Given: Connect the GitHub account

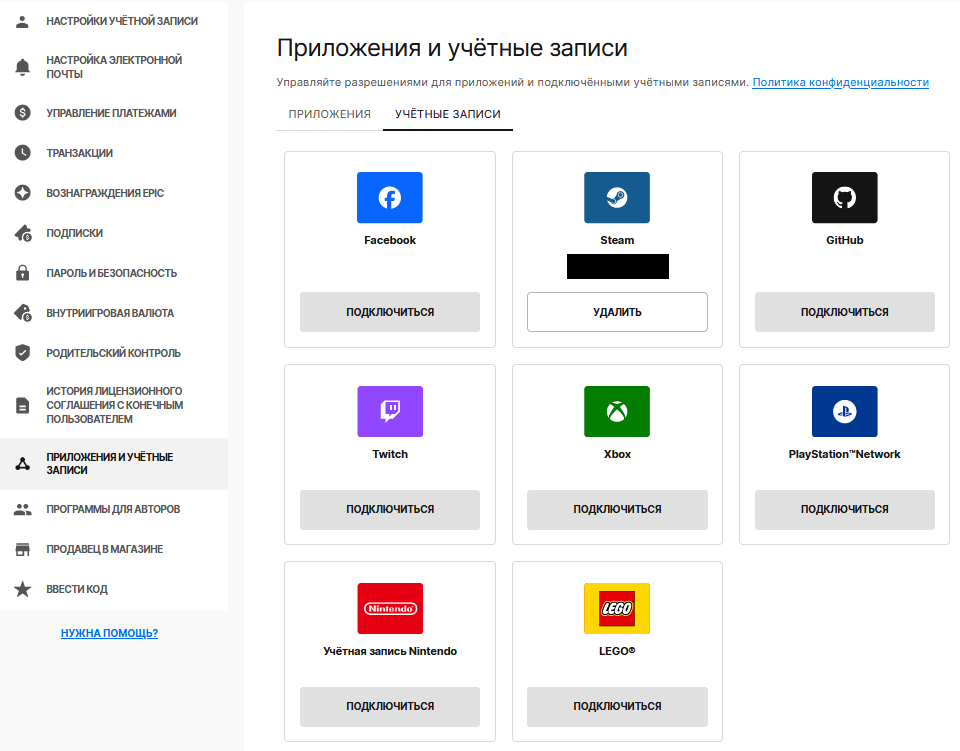Looking at the screenshot, I should click(845, 312).
